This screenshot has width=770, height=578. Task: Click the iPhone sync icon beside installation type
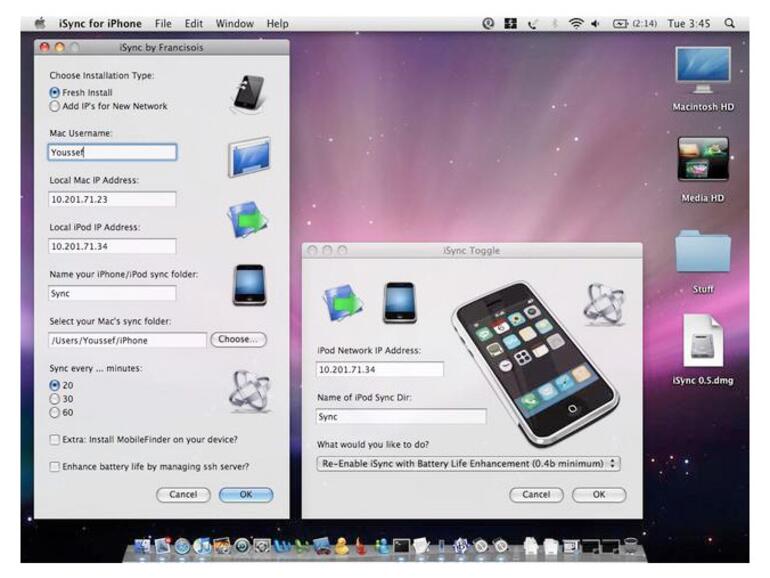tap(249, 93)
